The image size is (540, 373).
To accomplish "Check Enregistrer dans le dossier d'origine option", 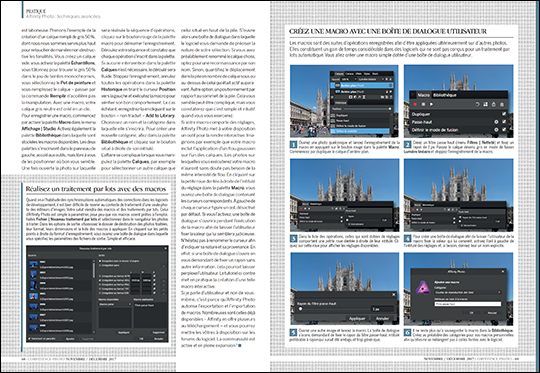I will tap(100, 261).
